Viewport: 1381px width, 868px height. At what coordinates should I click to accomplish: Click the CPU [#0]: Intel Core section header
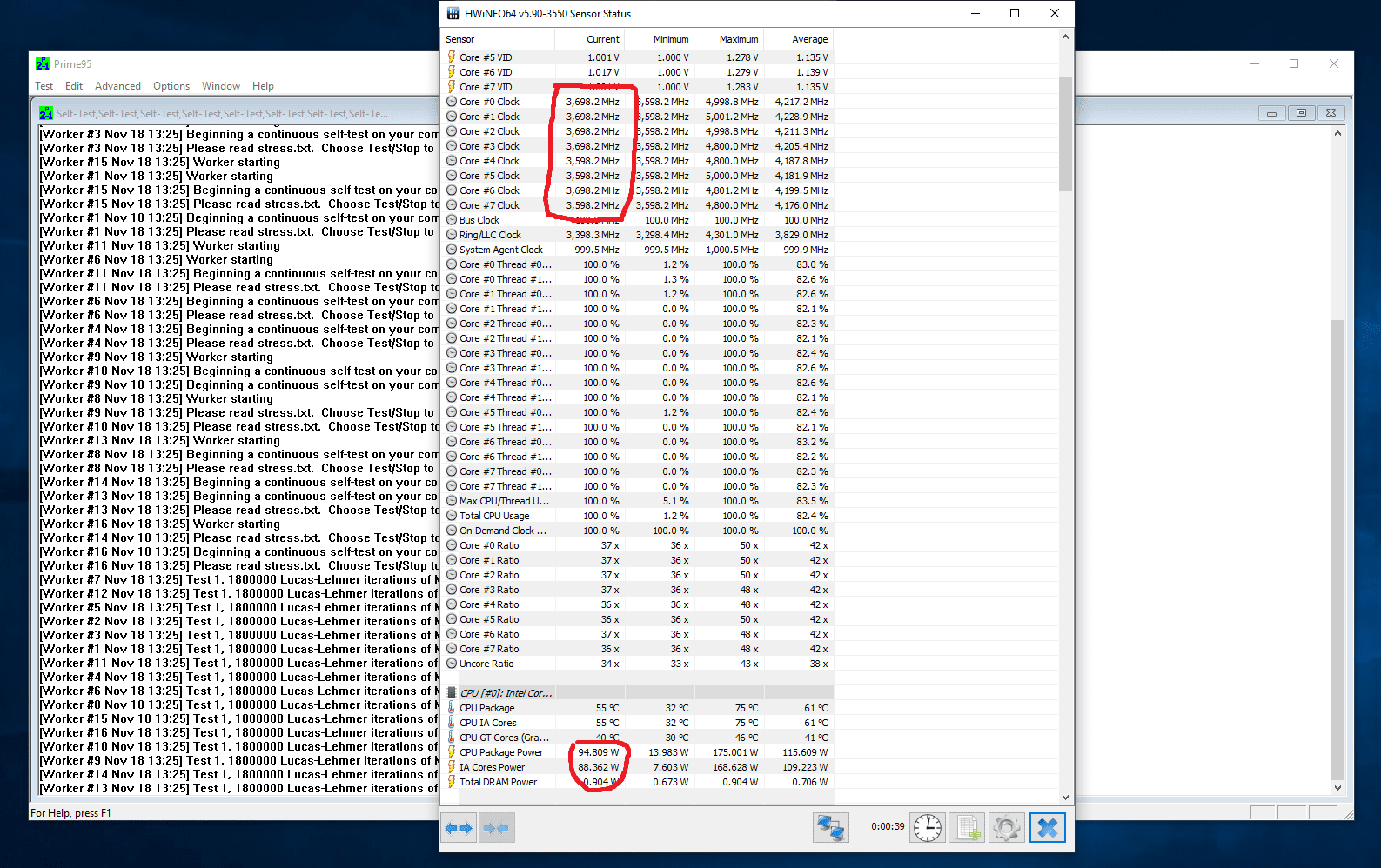click(x=638, y=693)
